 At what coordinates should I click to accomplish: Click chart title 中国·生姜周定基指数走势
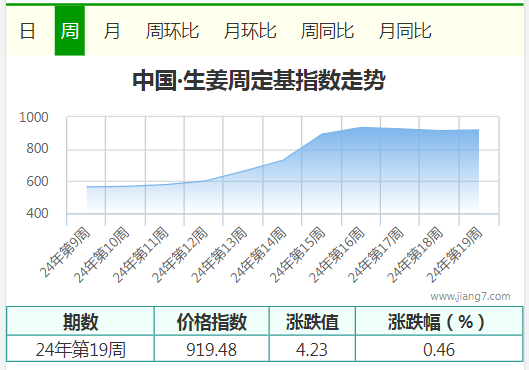pyautogui.click(x=259, y=80)
